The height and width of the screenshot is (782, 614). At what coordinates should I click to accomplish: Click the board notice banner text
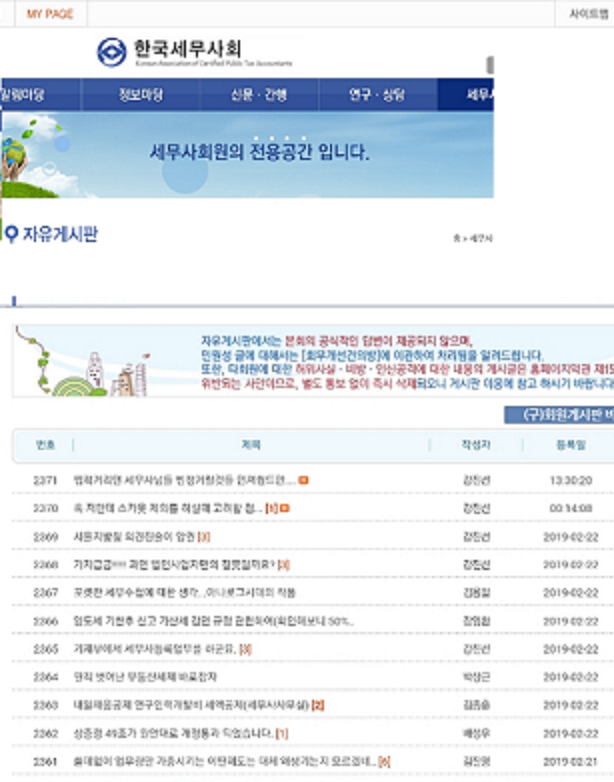tap(407, 363)
